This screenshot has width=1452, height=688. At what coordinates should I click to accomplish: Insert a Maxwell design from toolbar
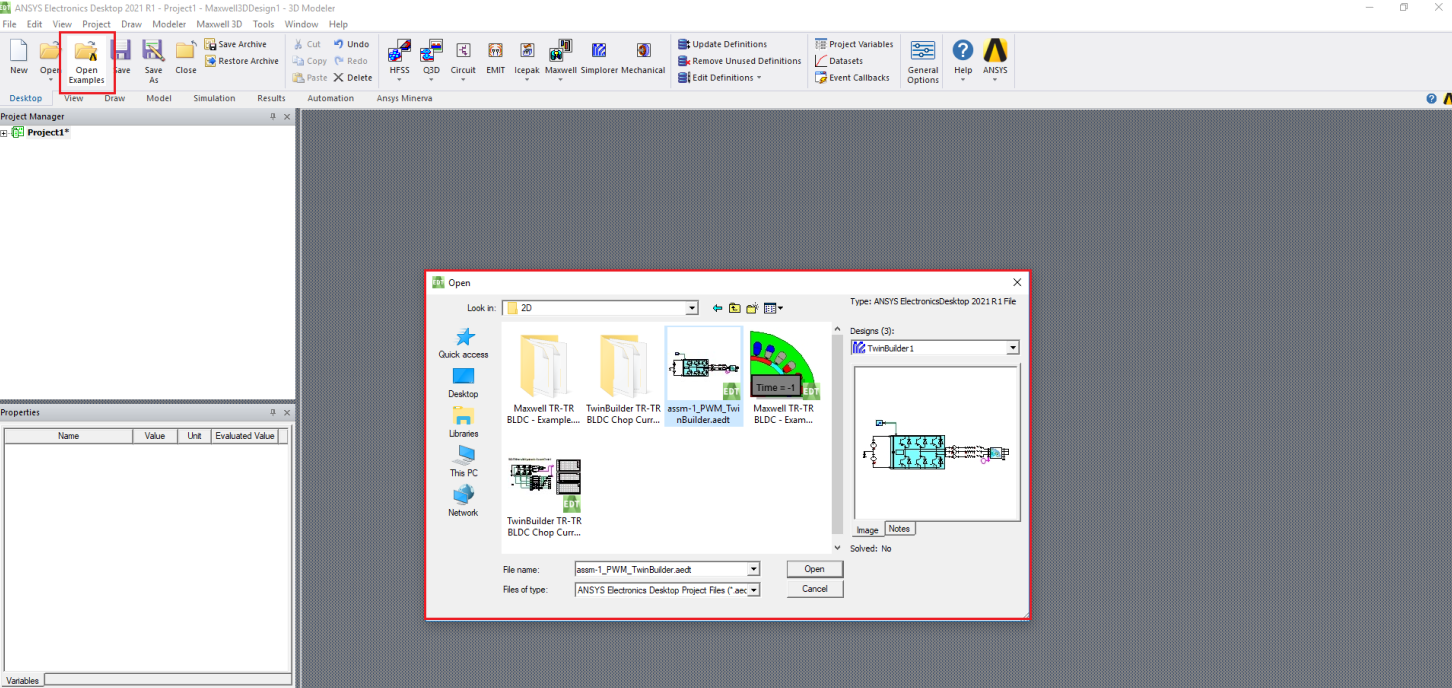560,52
